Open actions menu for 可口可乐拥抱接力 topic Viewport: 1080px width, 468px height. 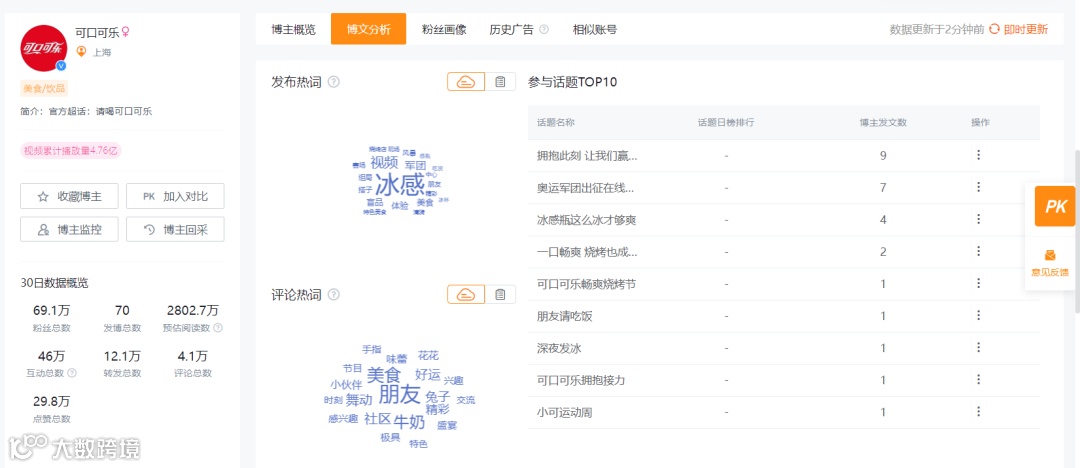[x=978, y=379]
